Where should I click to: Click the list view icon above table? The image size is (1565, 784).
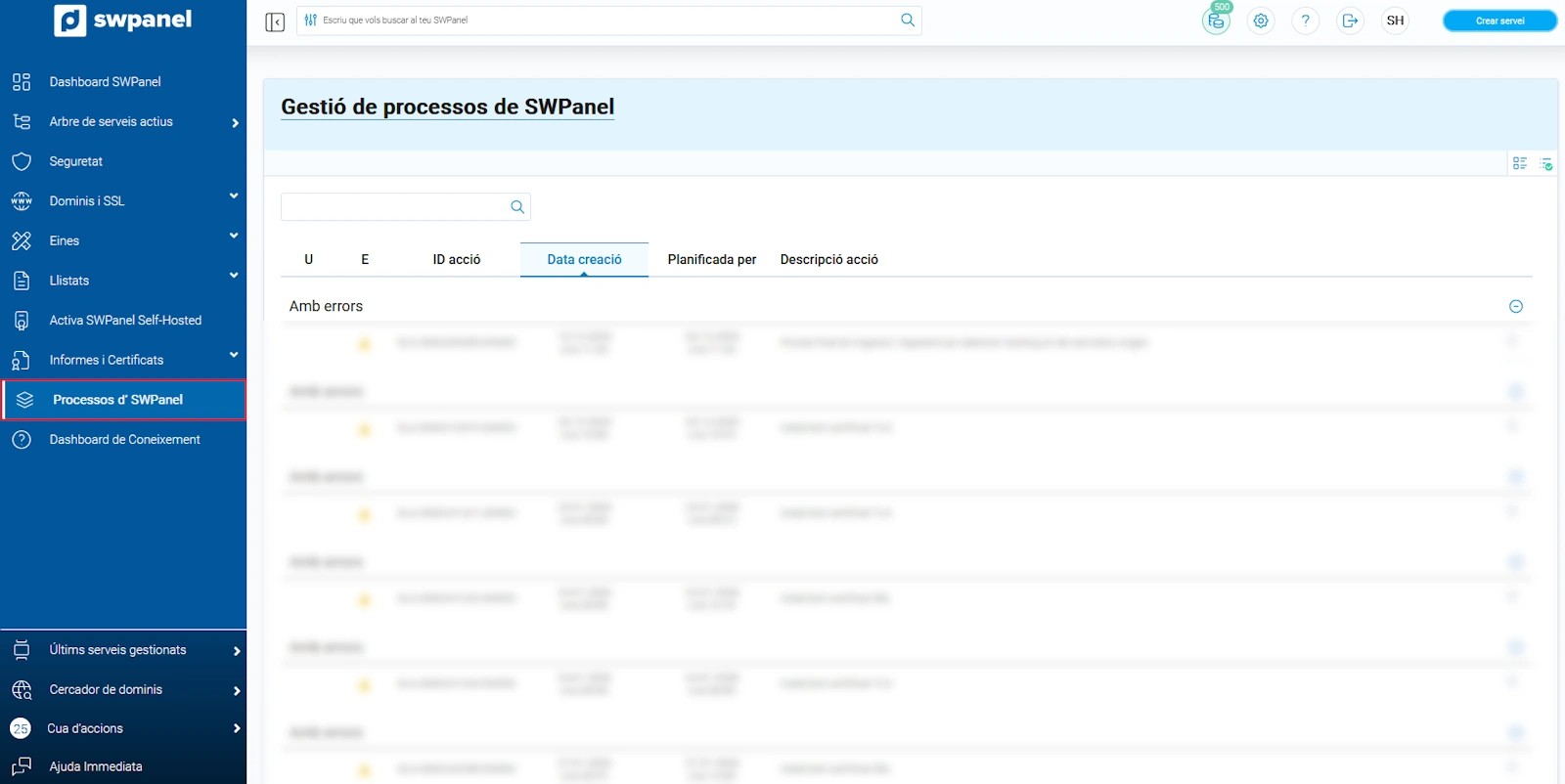coord(1519,163)
